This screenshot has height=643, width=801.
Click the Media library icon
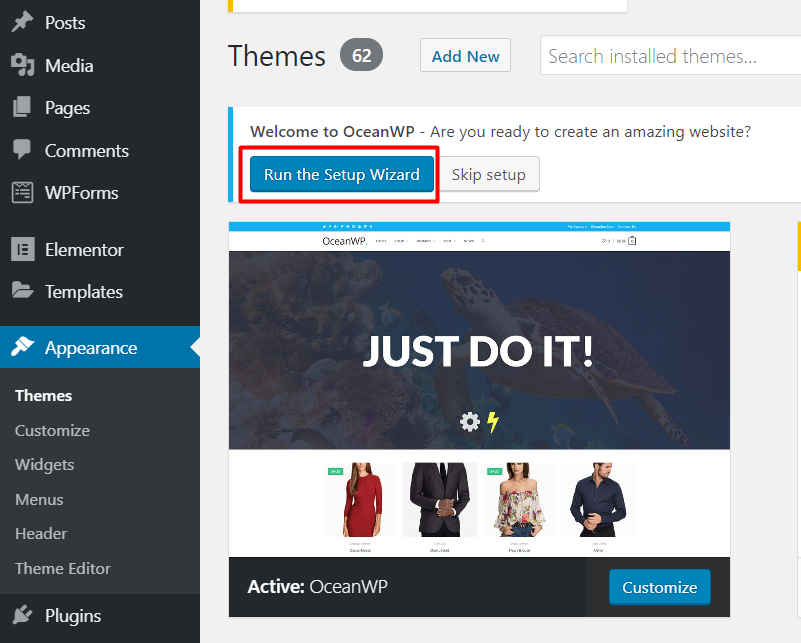22,65
